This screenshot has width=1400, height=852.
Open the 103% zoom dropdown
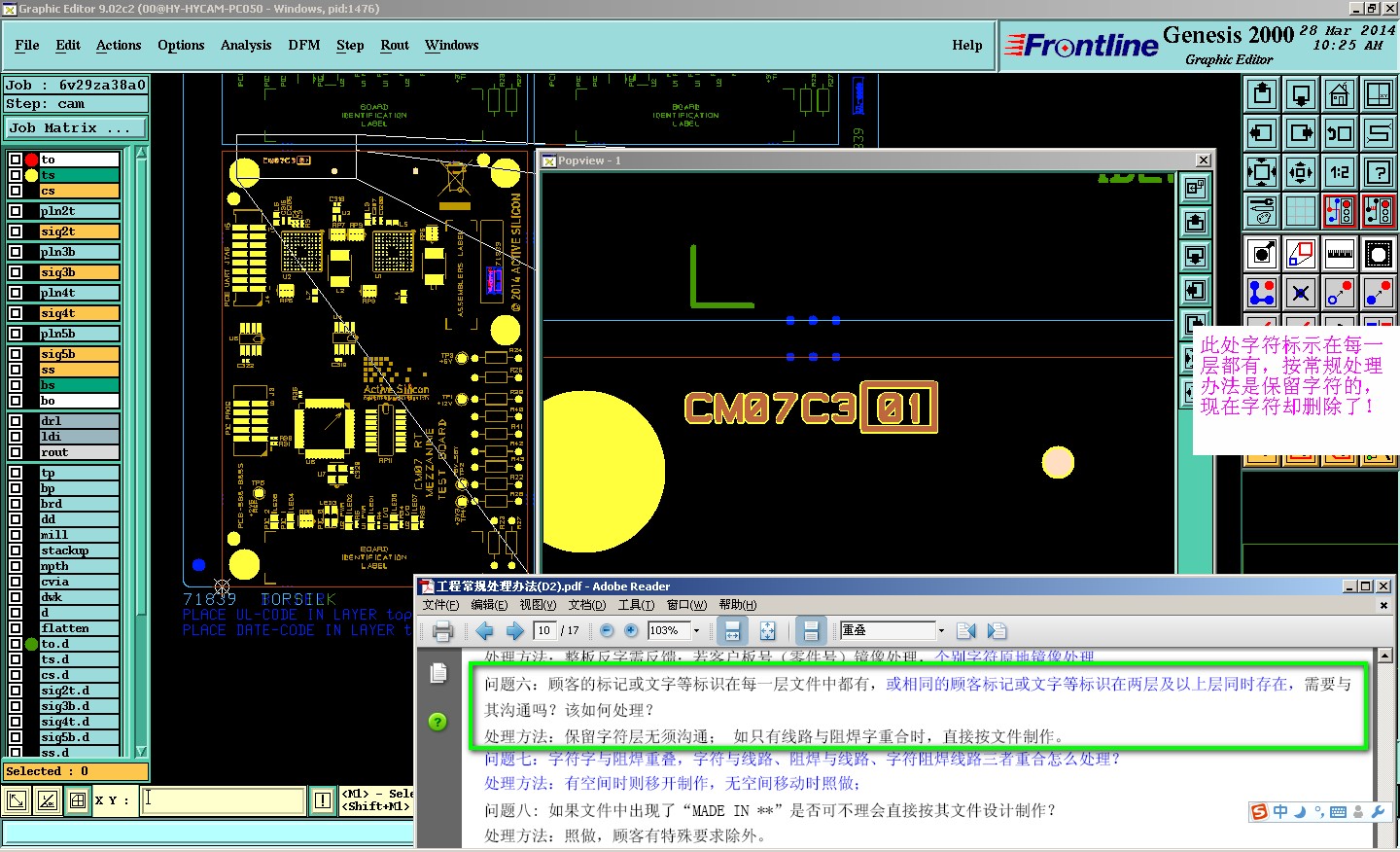click(696, 631)
